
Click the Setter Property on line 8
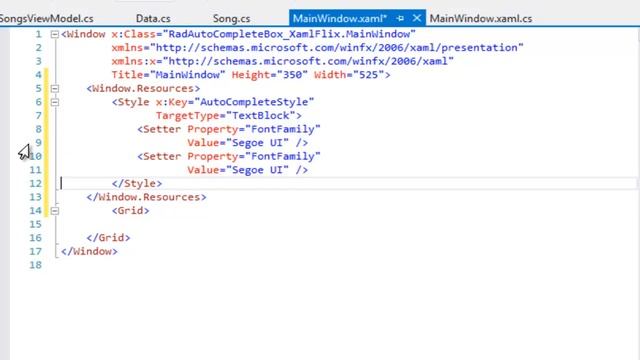[x=229, y=129]
